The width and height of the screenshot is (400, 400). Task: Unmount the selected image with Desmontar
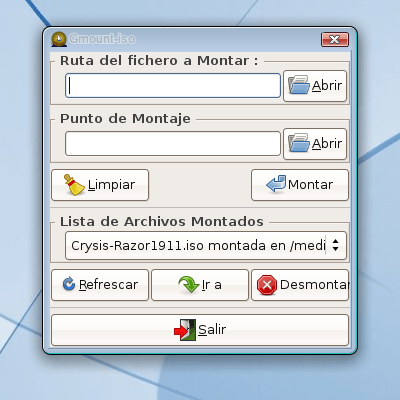click(300, 285)
